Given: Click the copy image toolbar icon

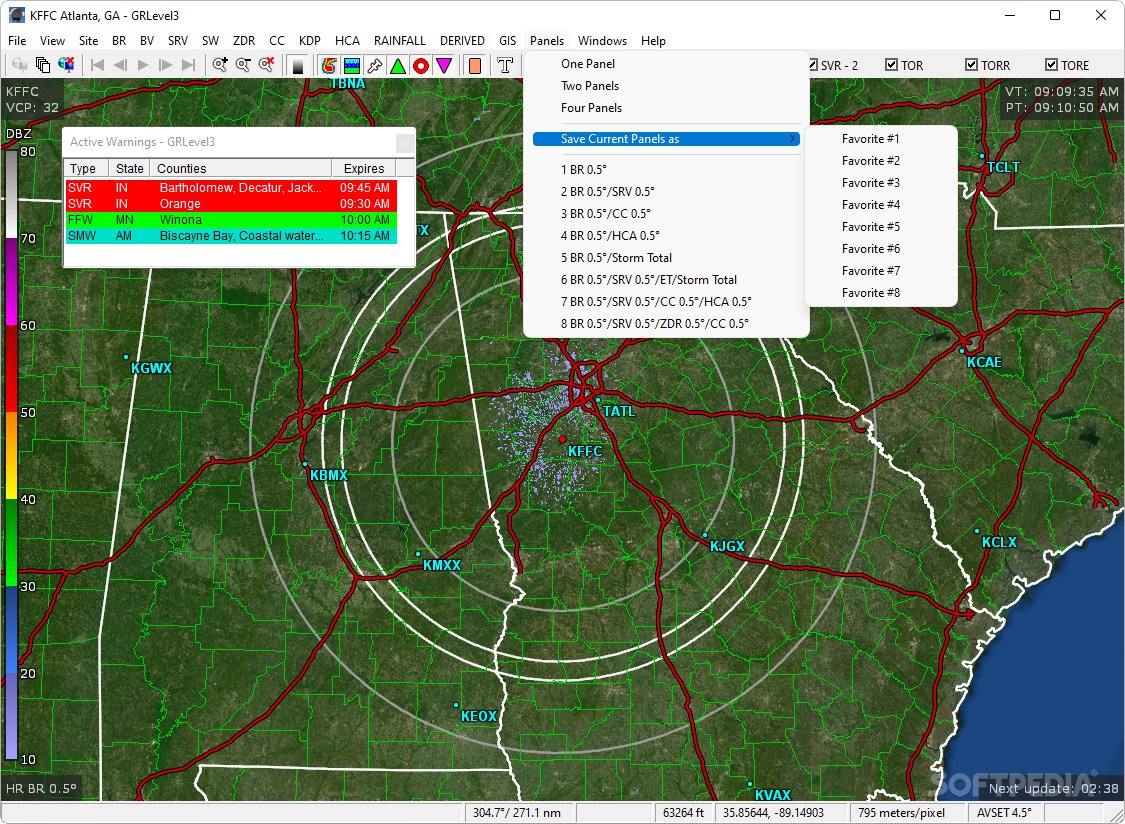Looking at the screenshot, I should (x=42, y=65).
